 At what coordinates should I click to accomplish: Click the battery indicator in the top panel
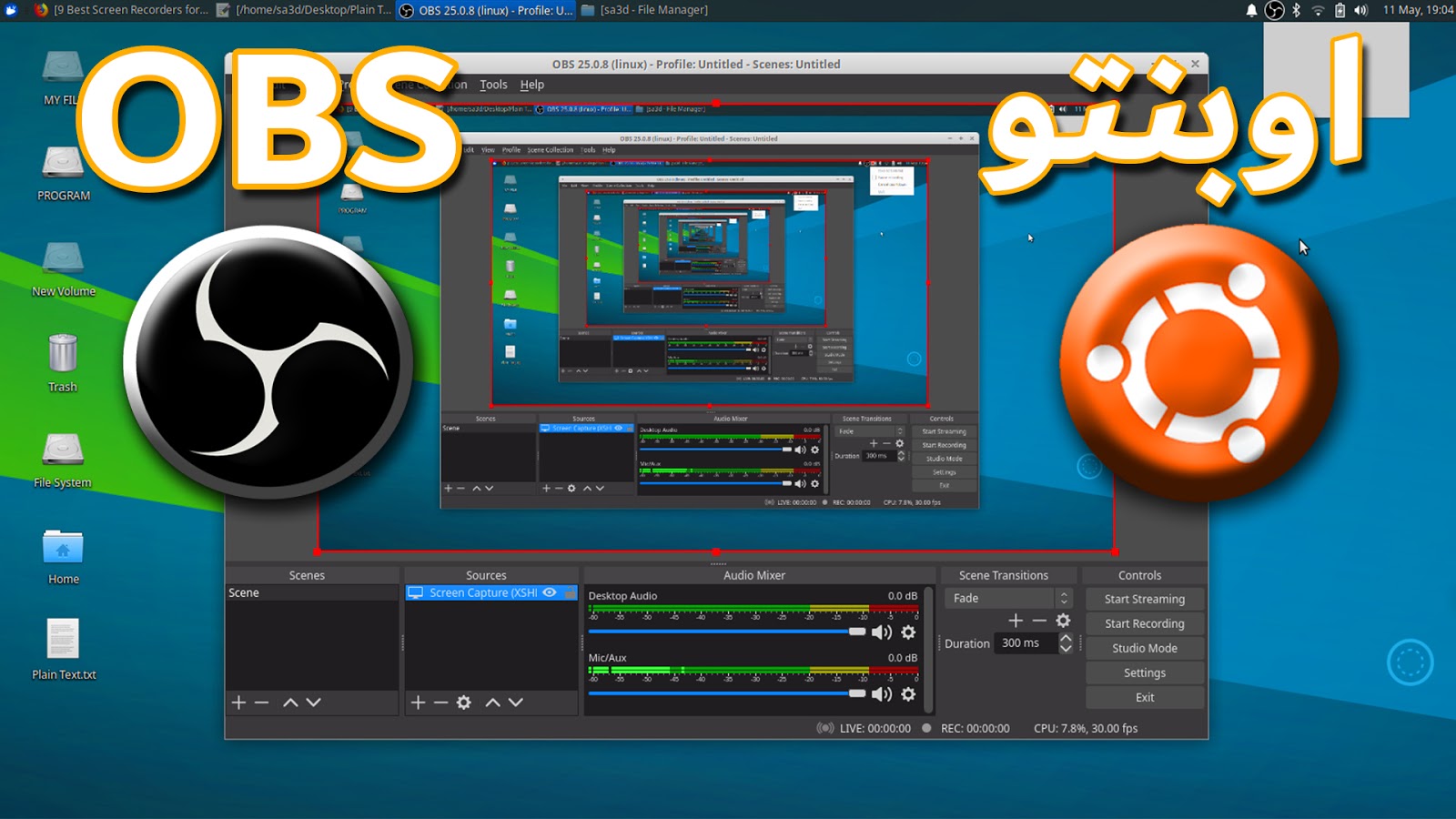click(1340, 10)
